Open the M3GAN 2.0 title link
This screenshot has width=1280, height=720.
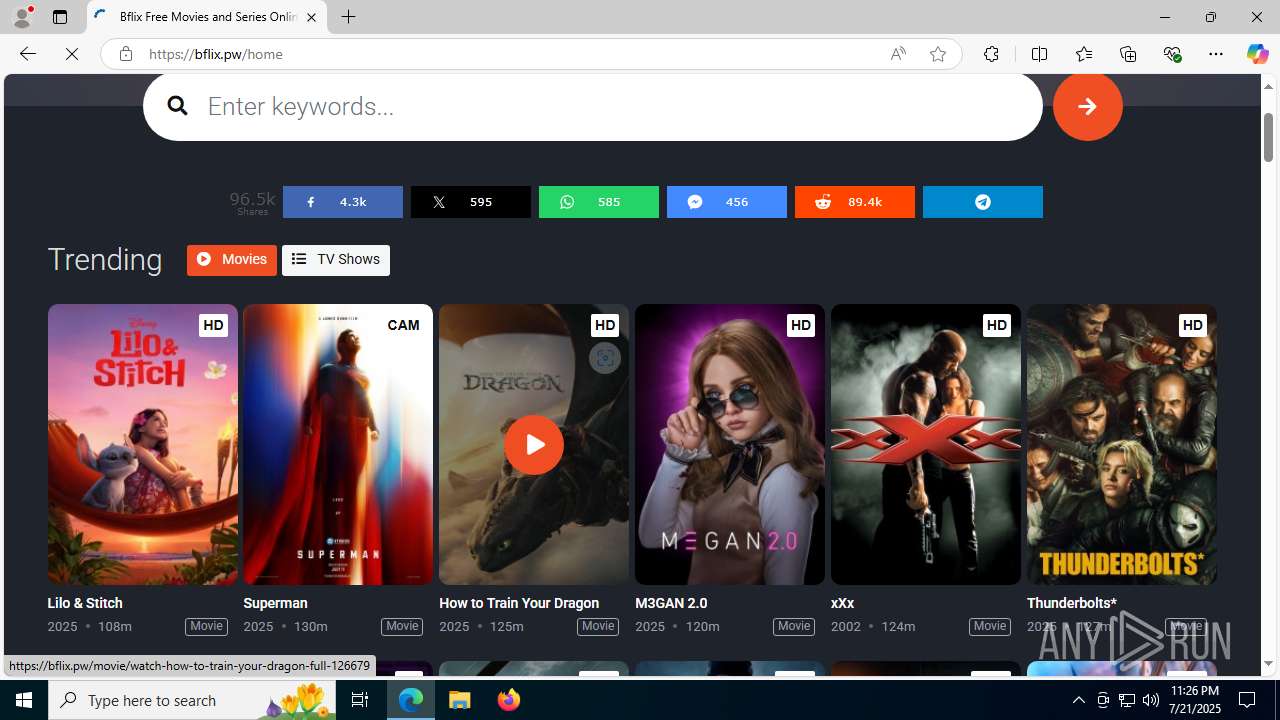click(671, 603)
